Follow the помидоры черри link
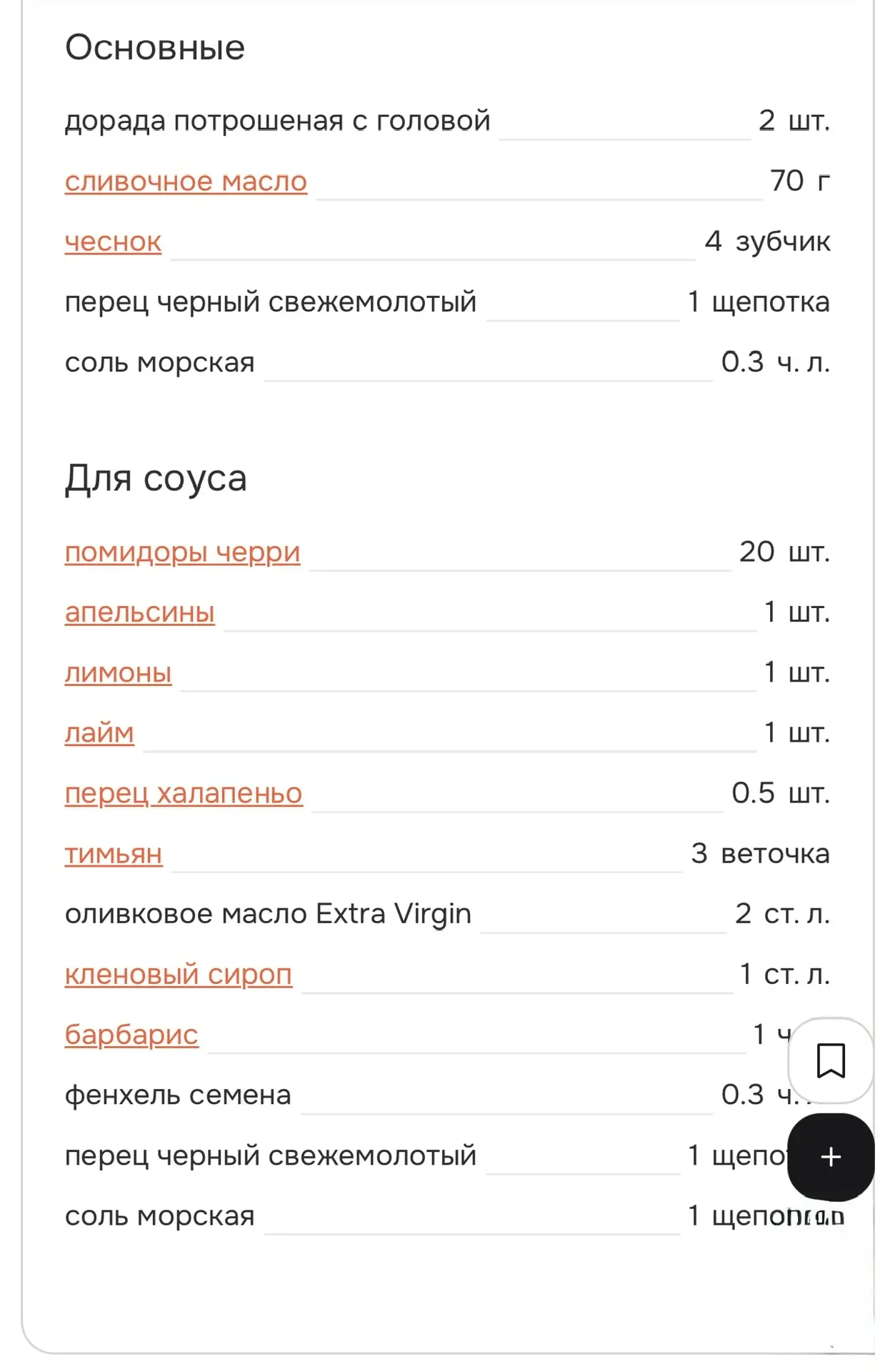The image size is (895, 1372). pyautogui.click(x=182, y=552)
